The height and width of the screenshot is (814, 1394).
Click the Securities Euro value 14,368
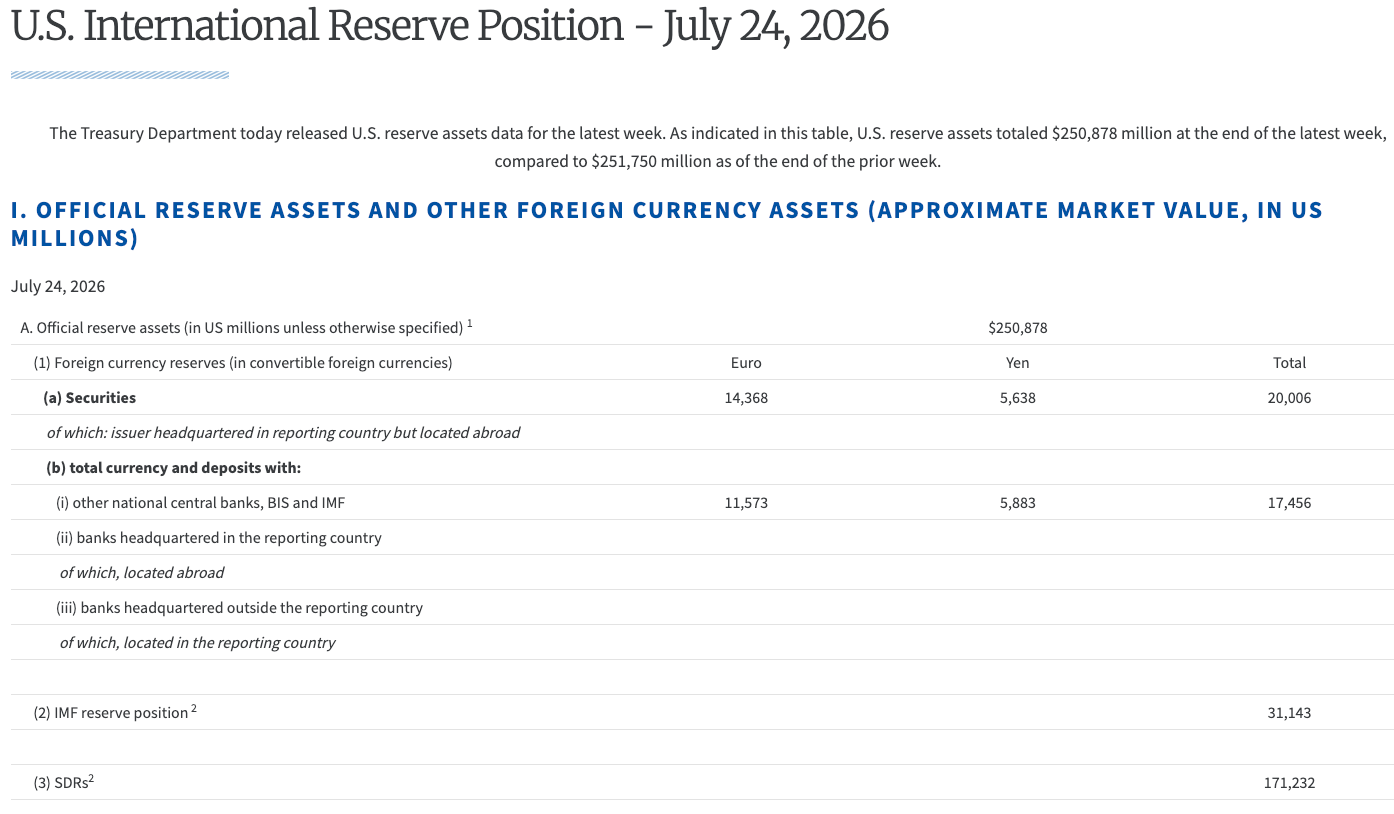click(746, 398)
